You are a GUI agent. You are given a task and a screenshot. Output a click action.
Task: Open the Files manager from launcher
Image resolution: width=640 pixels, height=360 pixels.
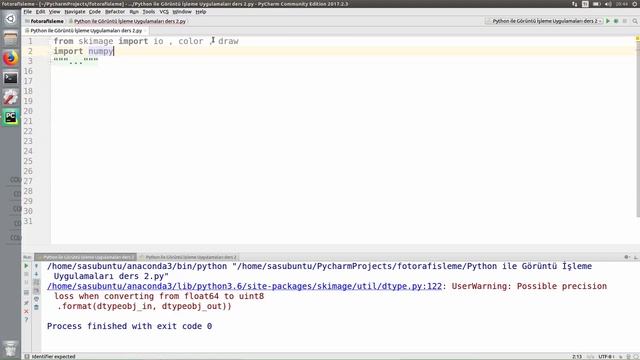11,39
